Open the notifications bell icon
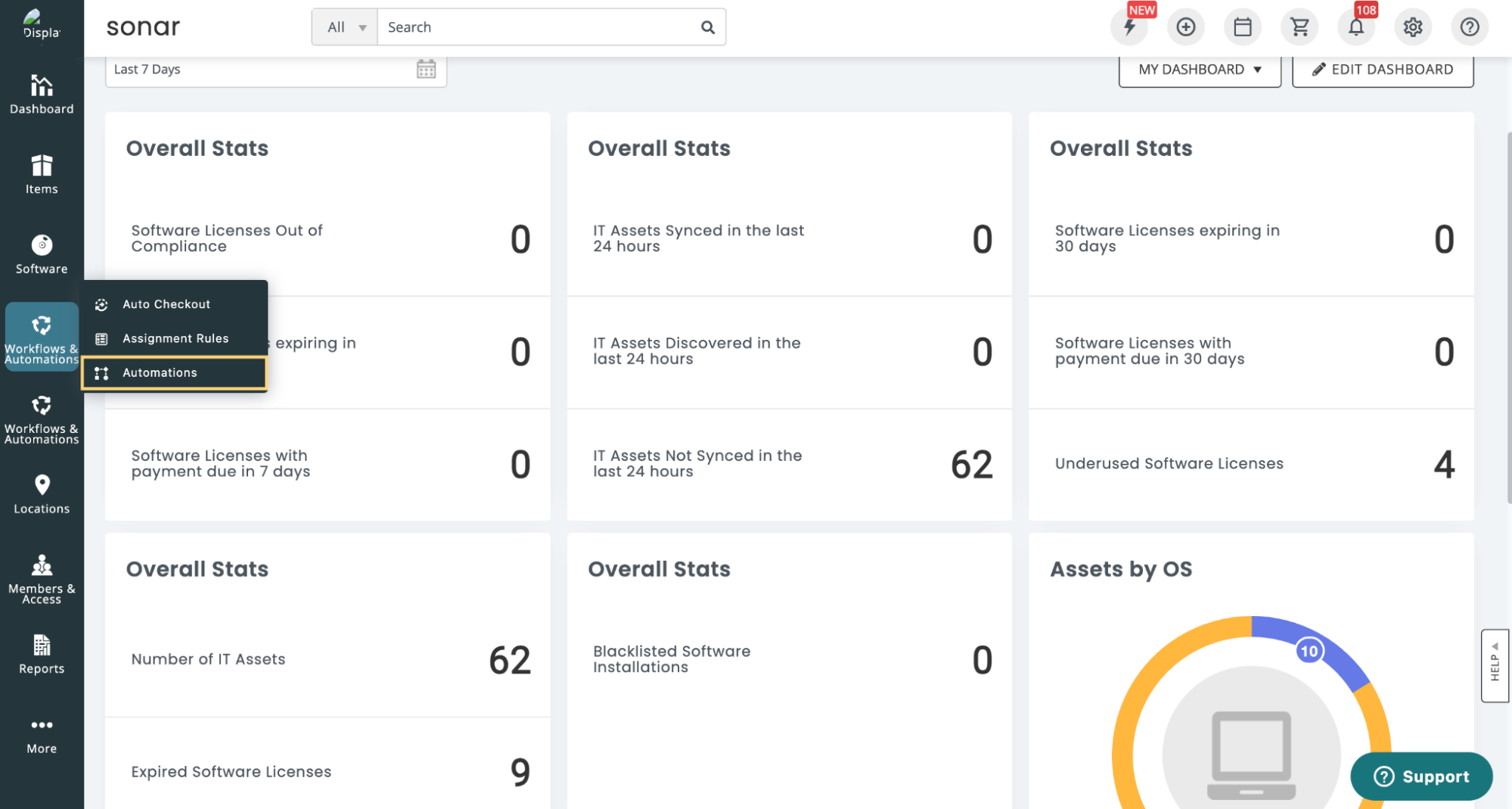This screenshot has width=1512, height=809. (x=1355, y=27)
